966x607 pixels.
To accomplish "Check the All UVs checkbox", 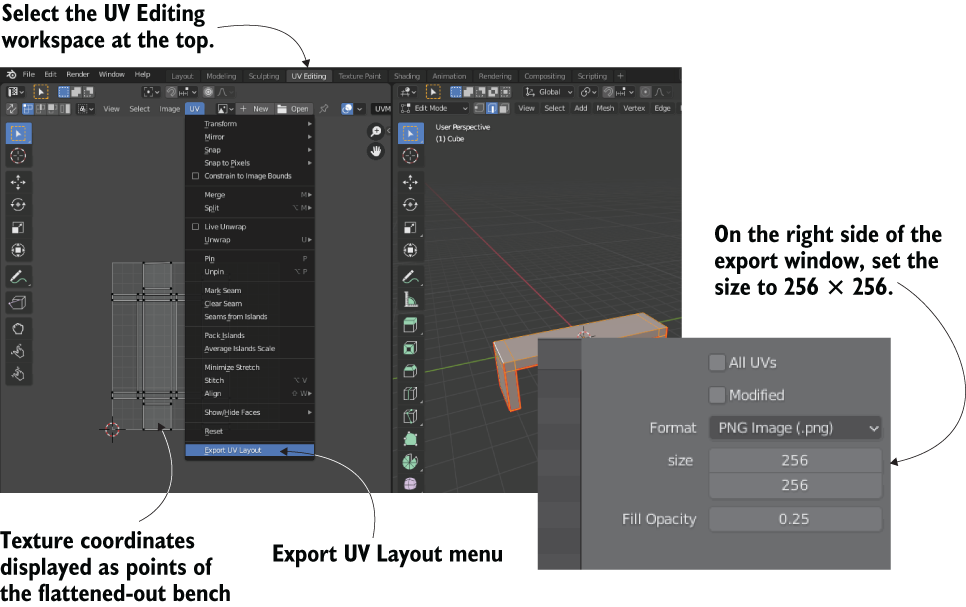I will click(x=718, y=362).
